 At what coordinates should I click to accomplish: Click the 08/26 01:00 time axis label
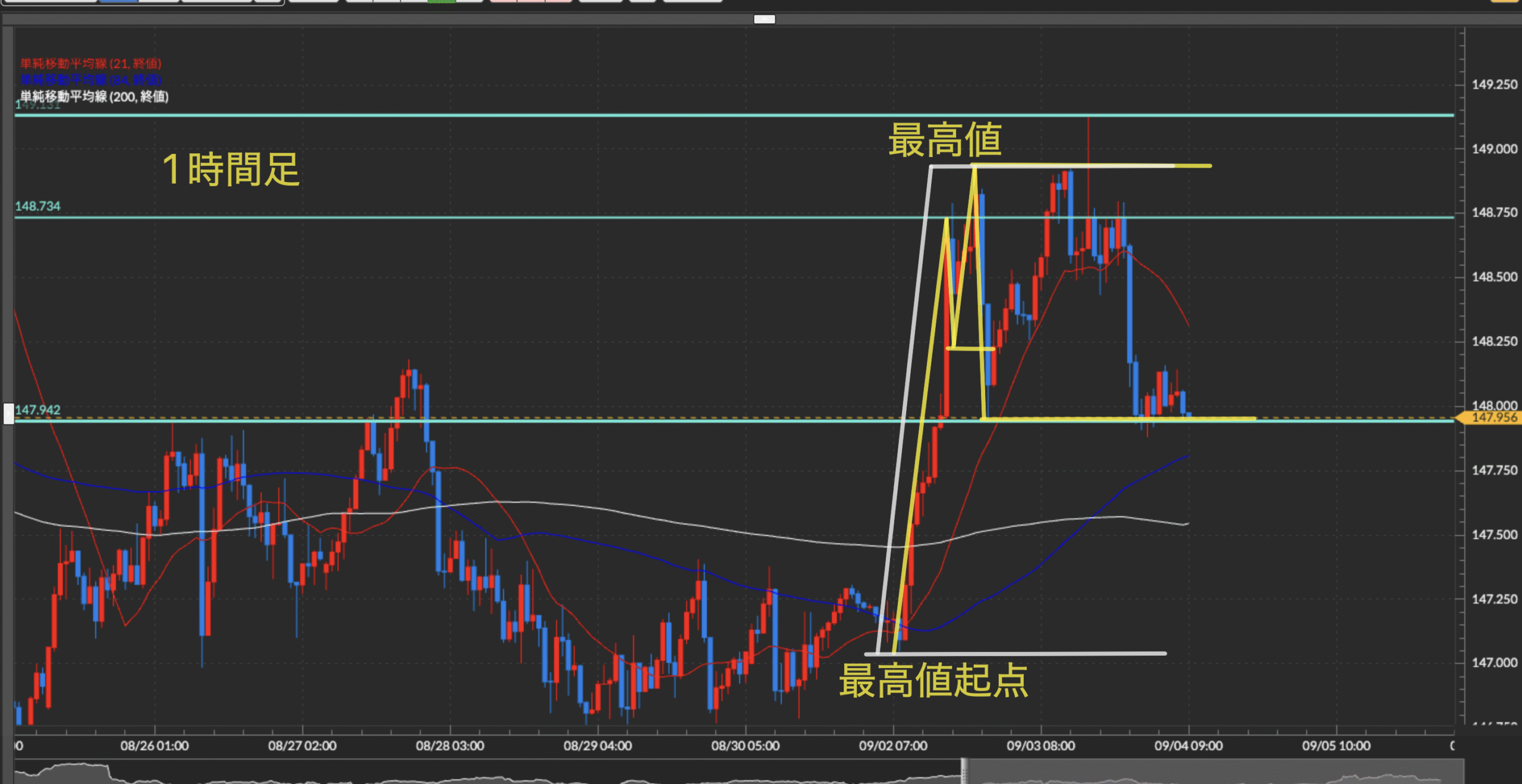coord(155,746)
